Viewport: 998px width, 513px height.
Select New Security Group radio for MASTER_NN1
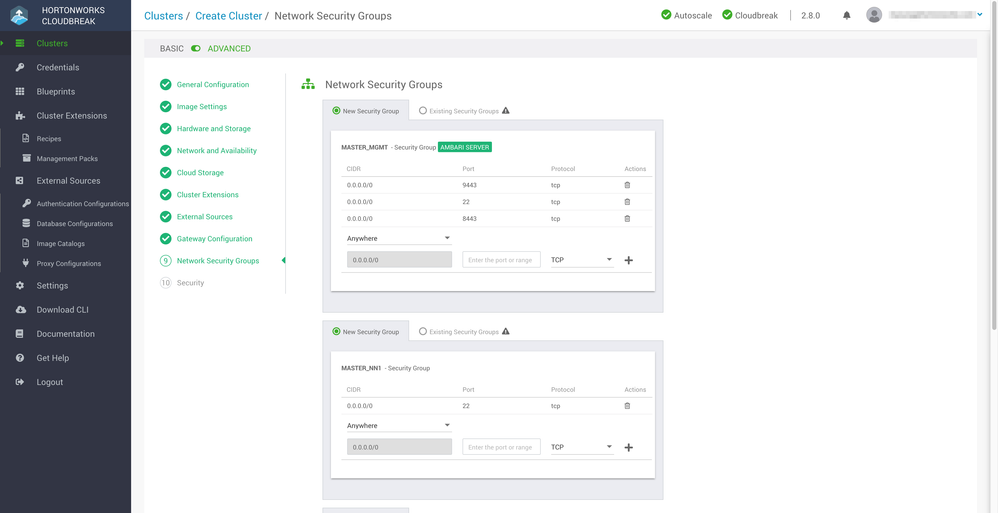tap(336, 332)
